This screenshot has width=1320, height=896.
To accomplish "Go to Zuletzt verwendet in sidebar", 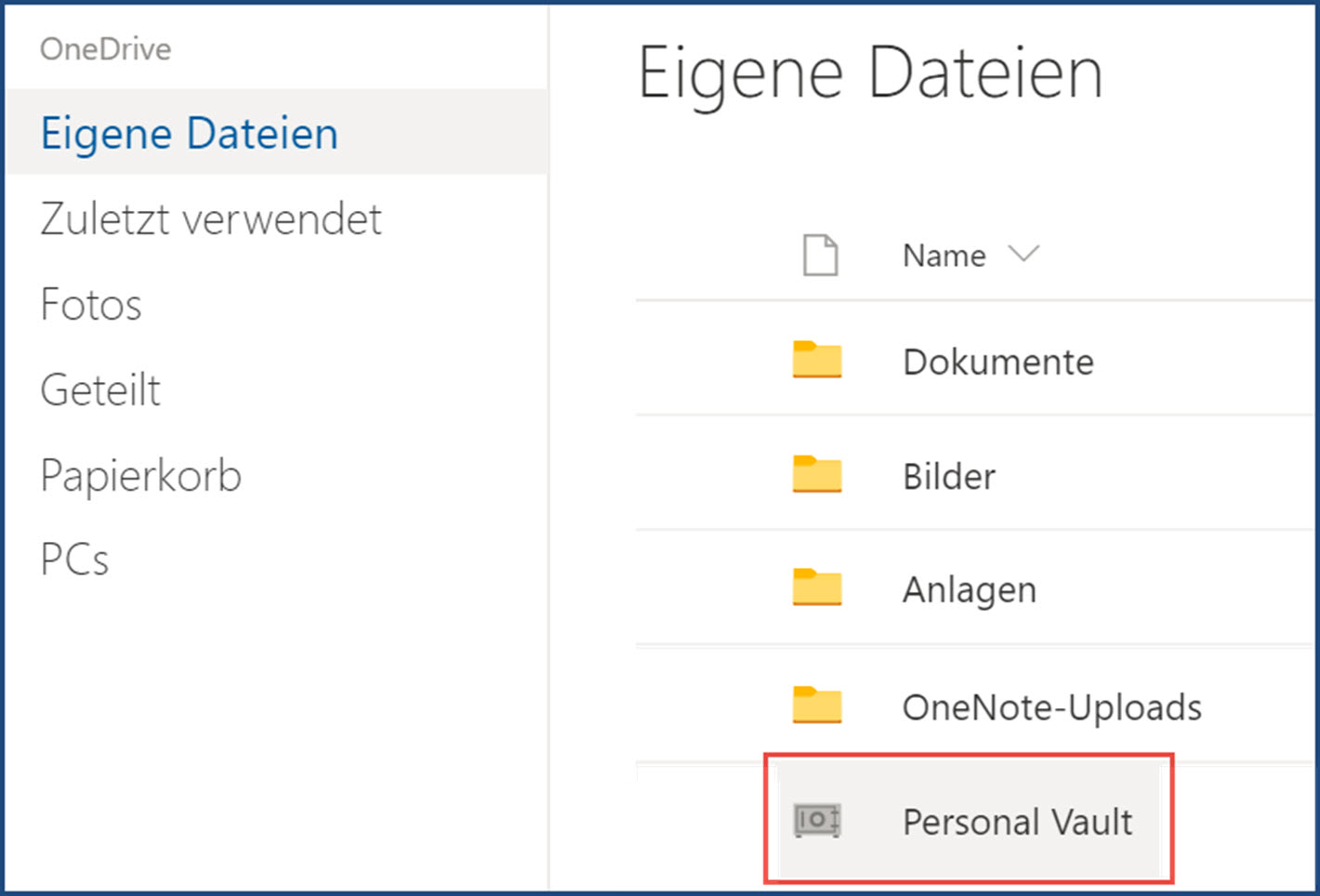I will click(x=211, y=219).
